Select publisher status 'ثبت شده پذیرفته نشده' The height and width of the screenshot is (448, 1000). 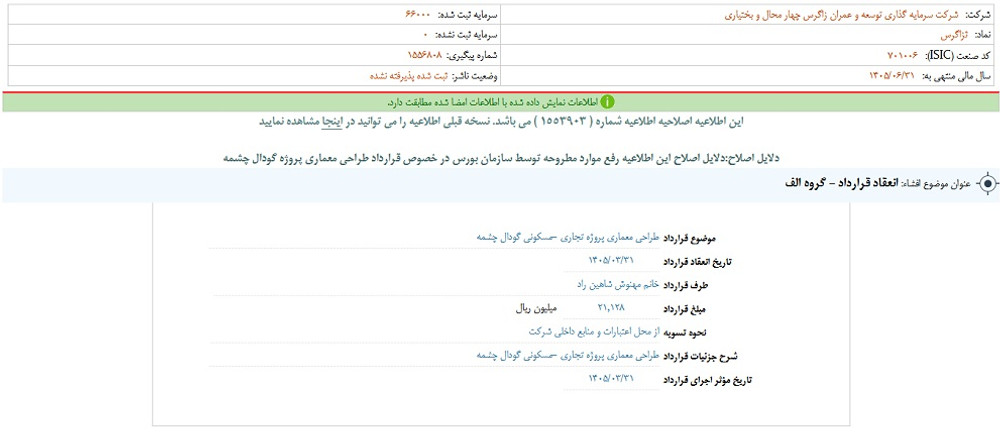coord(409,76)
